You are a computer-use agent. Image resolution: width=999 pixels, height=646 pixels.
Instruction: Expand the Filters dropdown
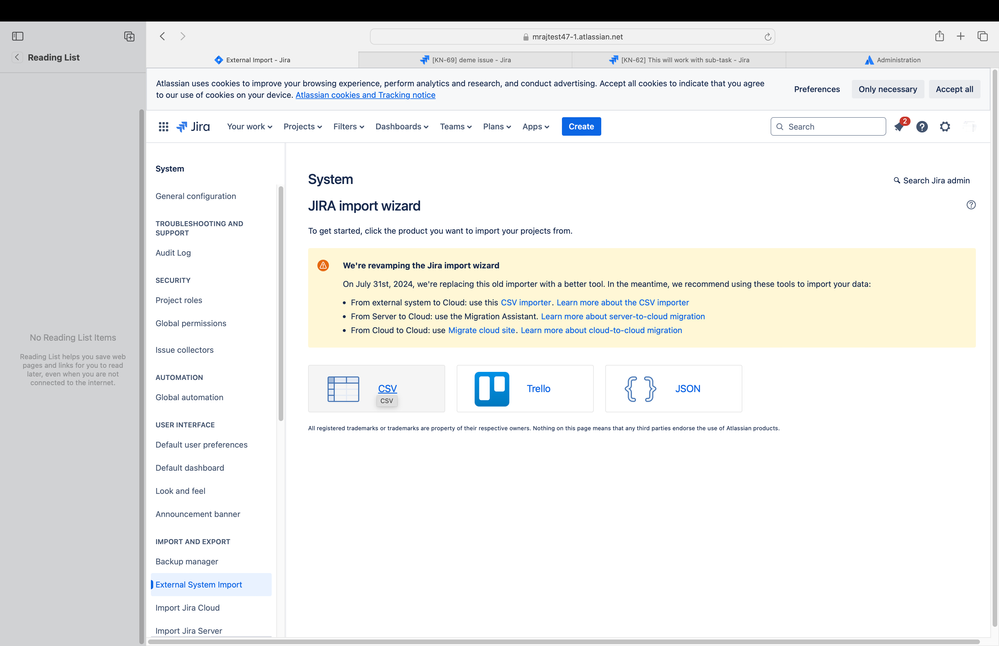[349, 127]
